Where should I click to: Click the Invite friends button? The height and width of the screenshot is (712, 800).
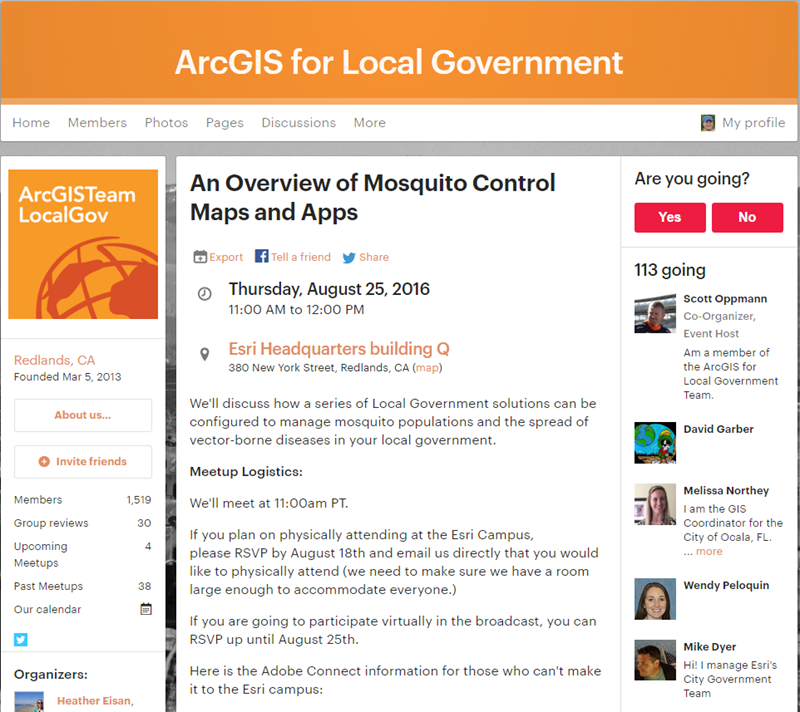pos(83,462)
